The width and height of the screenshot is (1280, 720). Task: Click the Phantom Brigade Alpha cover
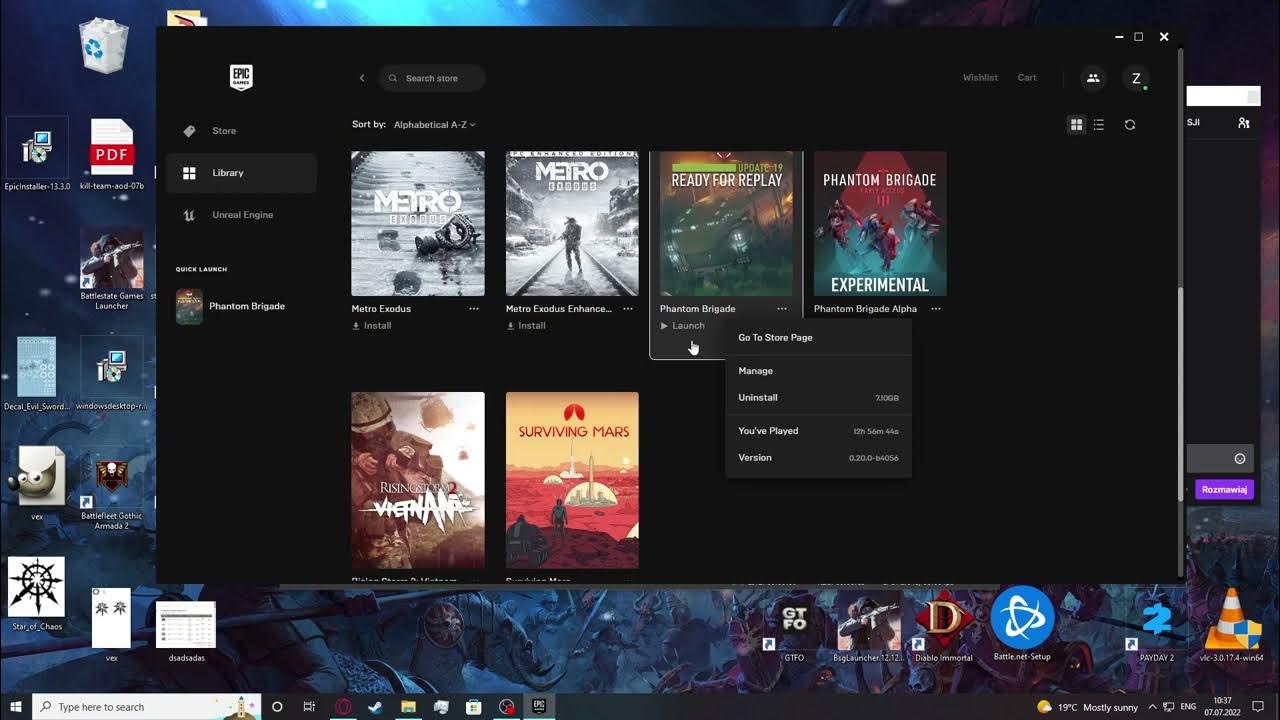pyautogui.click(x=880, y=224)
